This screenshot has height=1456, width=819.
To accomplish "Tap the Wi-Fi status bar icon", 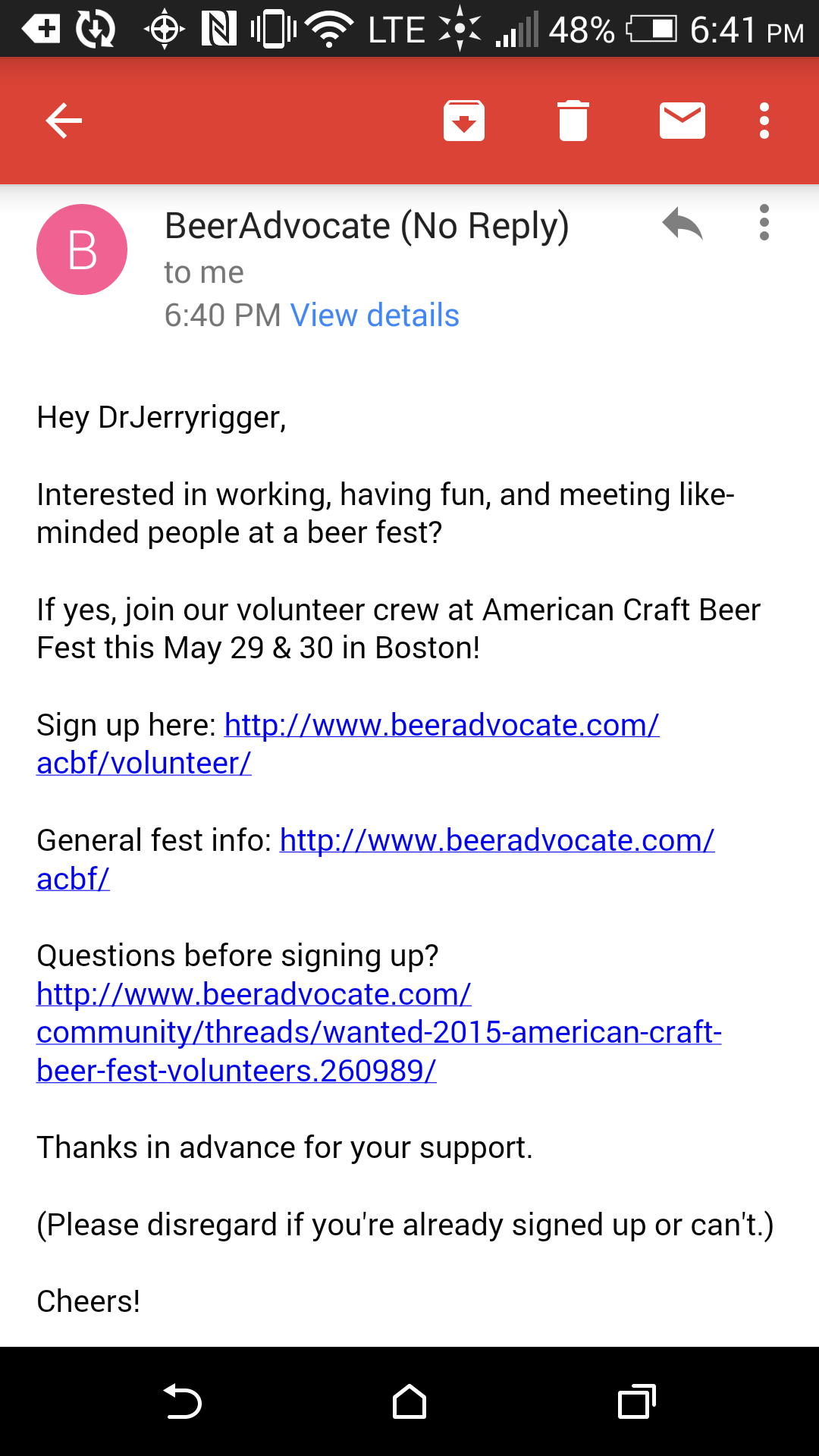I will pyautogui.click(x=329, y=29).
